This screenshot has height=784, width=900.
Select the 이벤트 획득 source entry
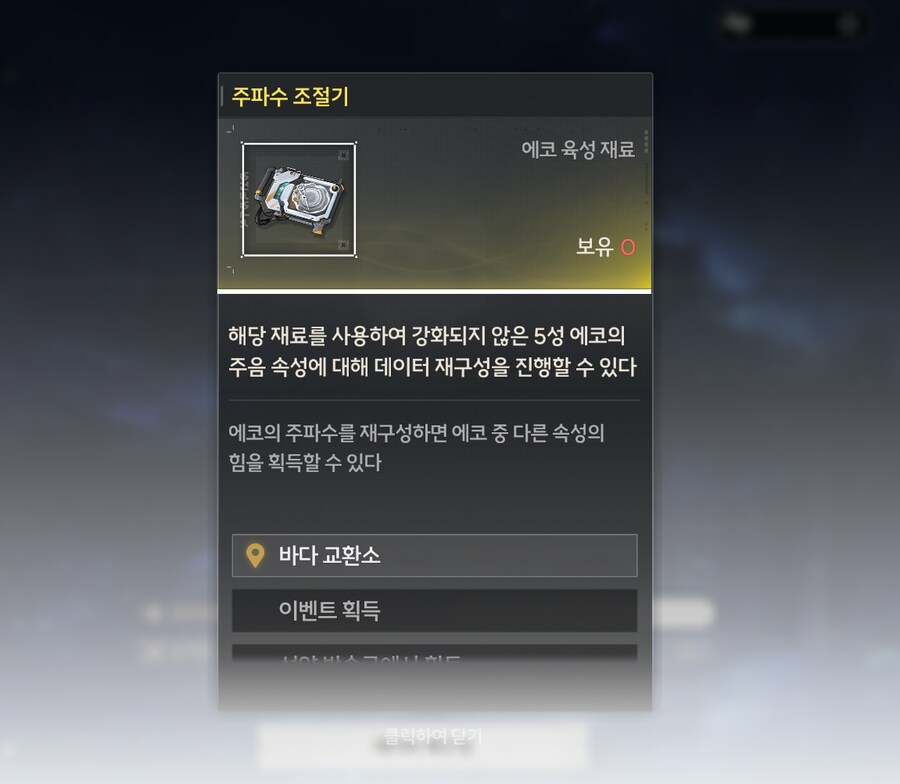[x=435, y=611]
